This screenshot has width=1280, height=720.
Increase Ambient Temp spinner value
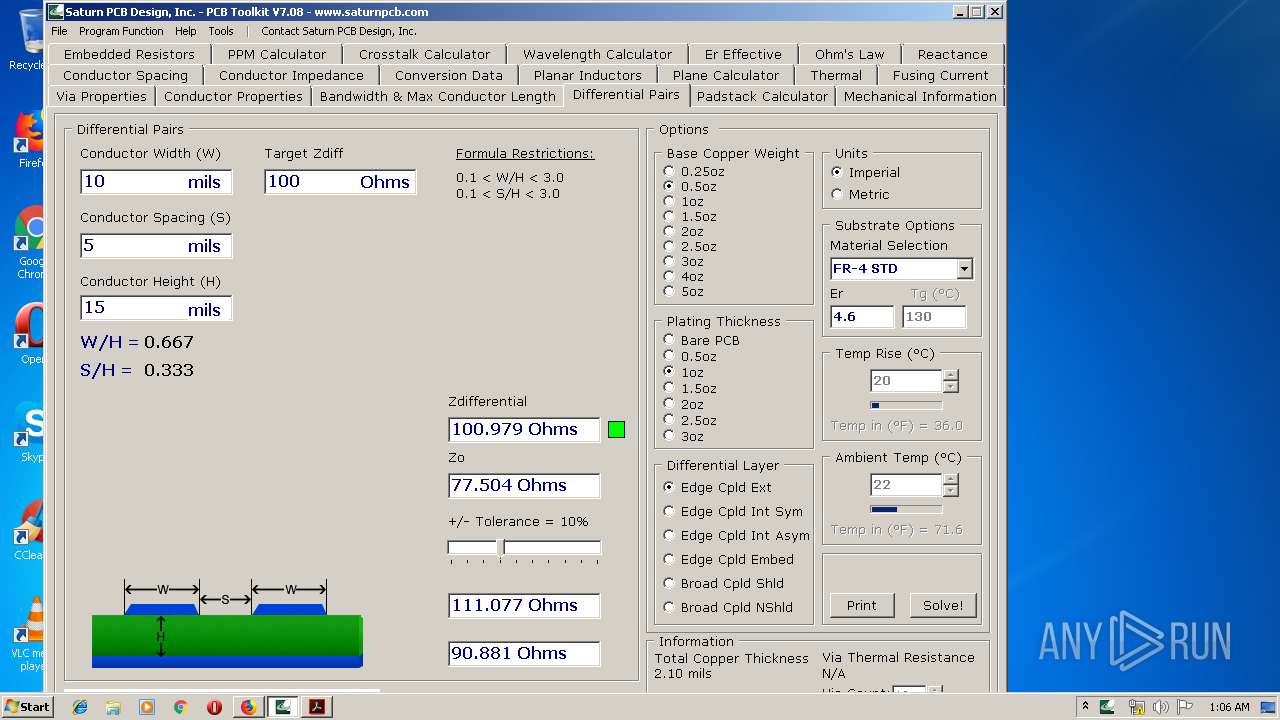point(951,479)
